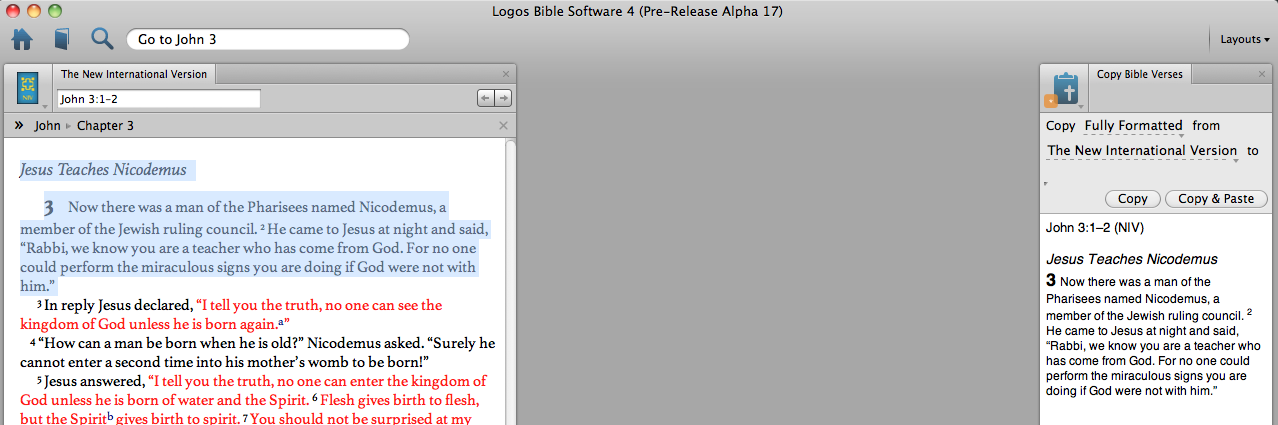Click the chapter number 3 in Bible text

click(47, 208)
